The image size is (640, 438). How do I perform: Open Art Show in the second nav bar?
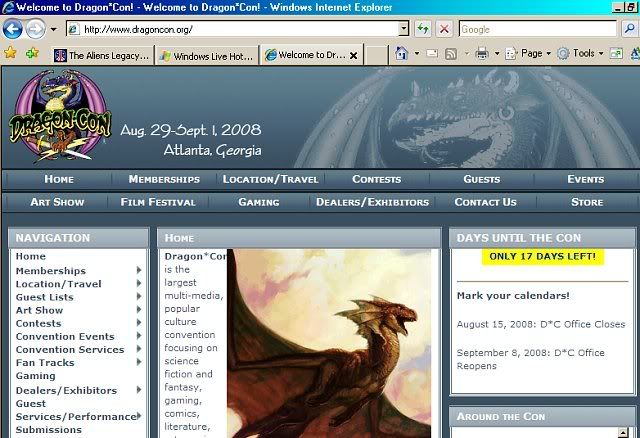[x=57, y=202]
